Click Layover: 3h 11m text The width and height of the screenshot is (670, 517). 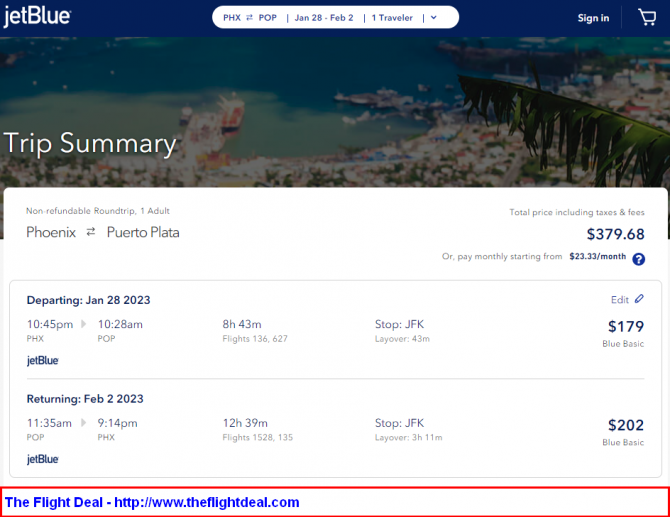408,438
